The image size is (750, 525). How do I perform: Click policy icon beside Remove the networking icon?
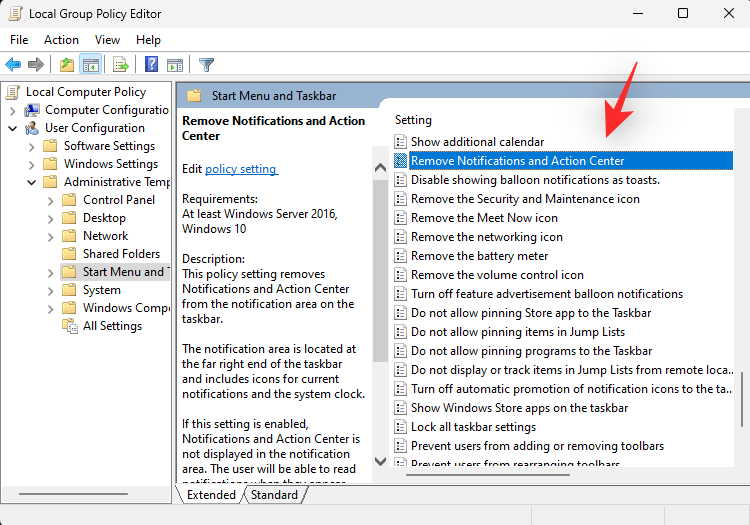click(x=400, y=237)
